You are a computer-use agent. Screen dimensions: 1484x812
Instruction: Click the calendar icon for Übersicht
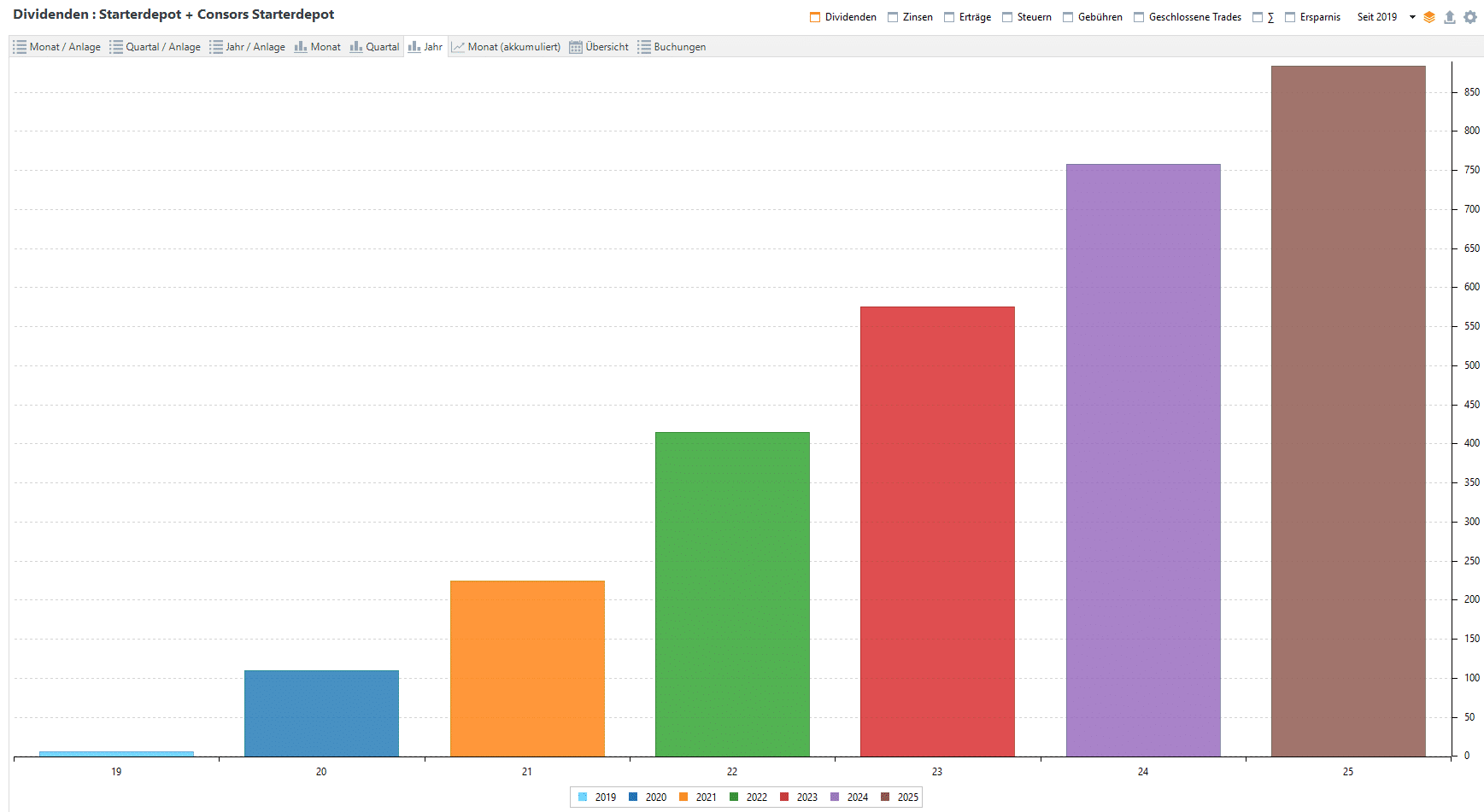[576, 47]
